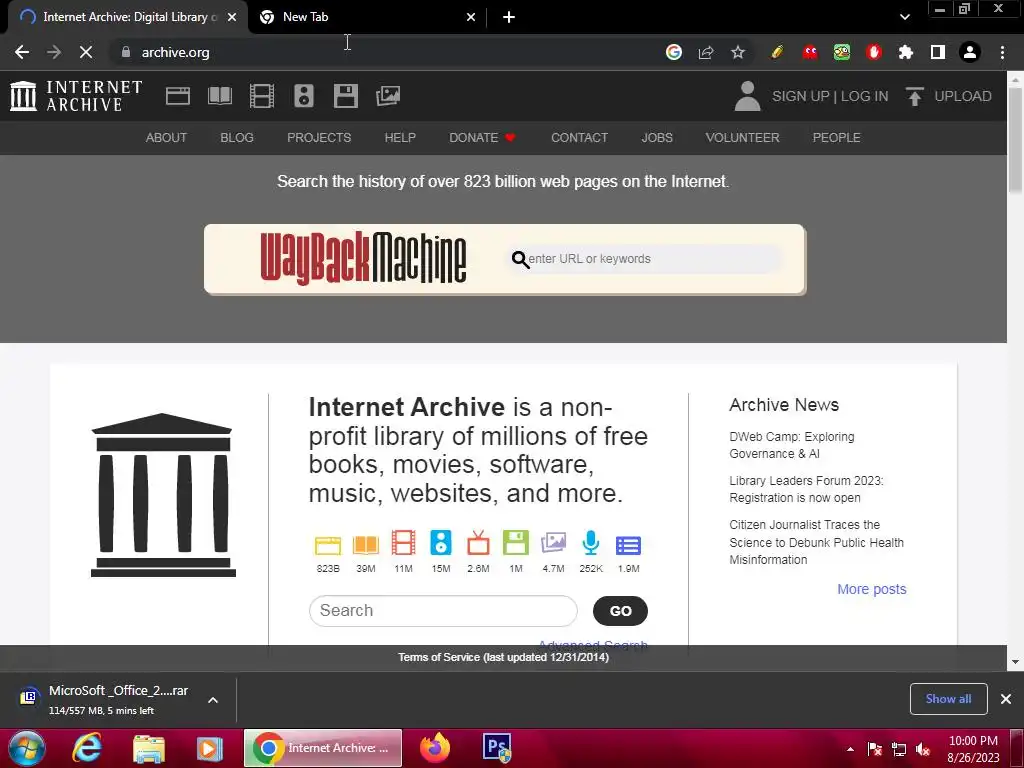Click the Upload arrow icon
Image resolution: width=1024 pixels, height=768 pixels.
pos(914,96)
